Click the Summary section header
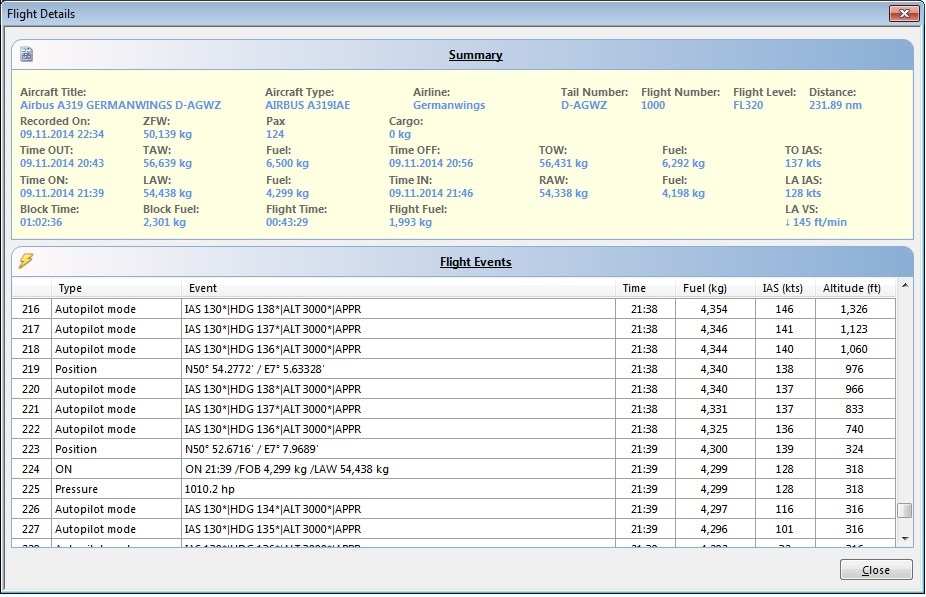The image size is (926, 597). tap(475, 55)
